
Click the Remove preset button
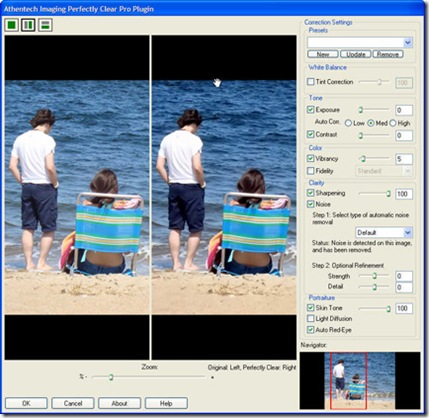(x=388, y=54)
